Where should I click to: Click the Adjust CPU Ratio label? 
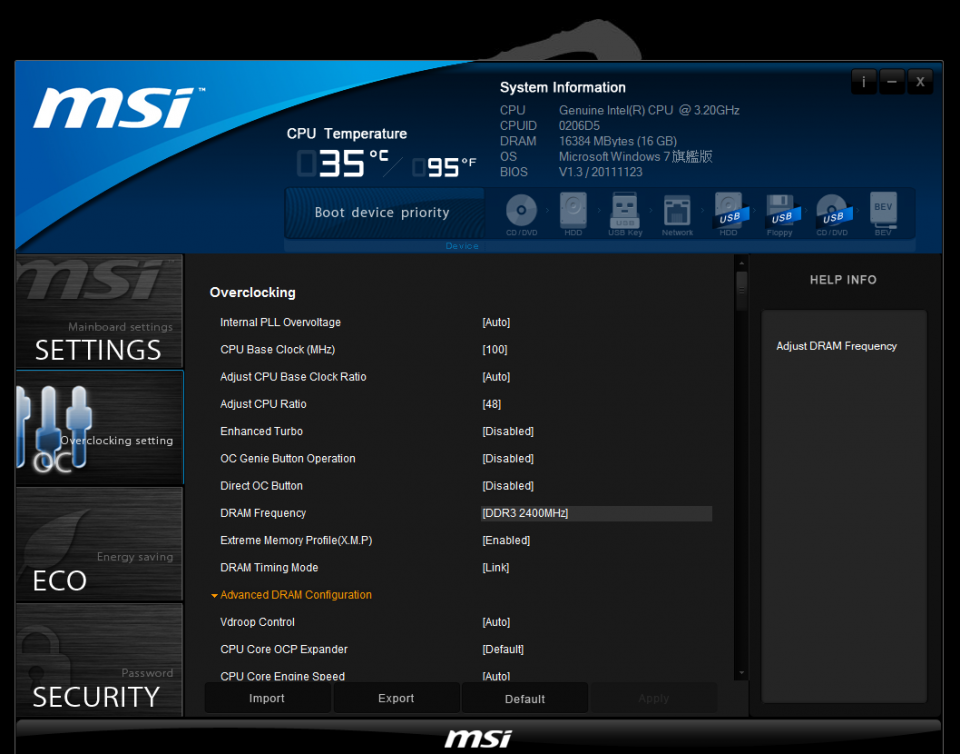click(263, 404)
